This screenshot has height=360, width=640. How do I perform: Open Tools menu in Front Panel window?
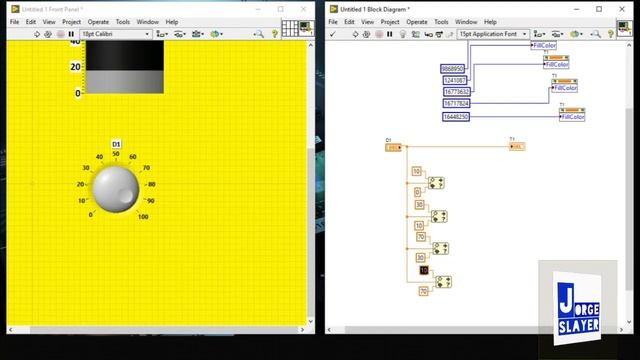[122, 22]
